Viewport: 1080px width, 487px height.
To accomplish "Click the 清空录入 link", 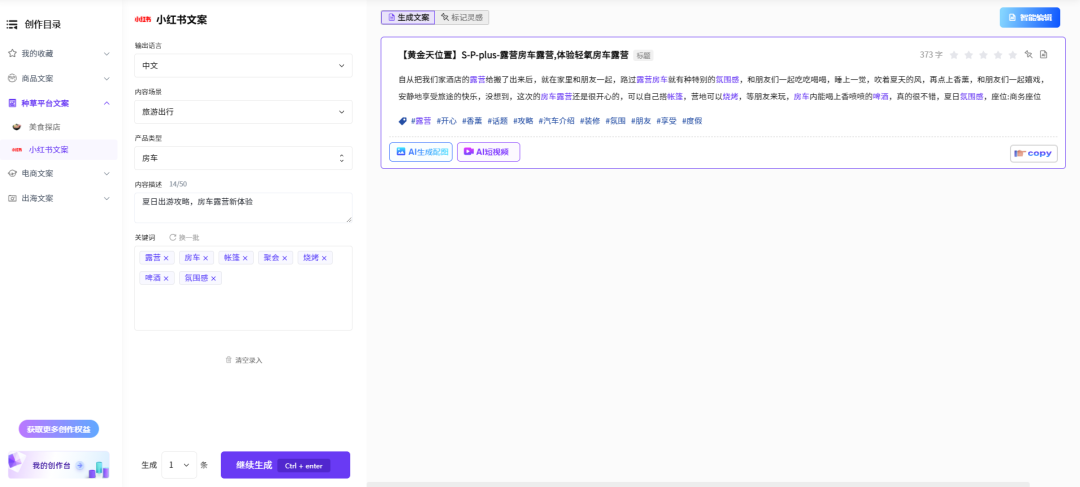I will point(249,360).
